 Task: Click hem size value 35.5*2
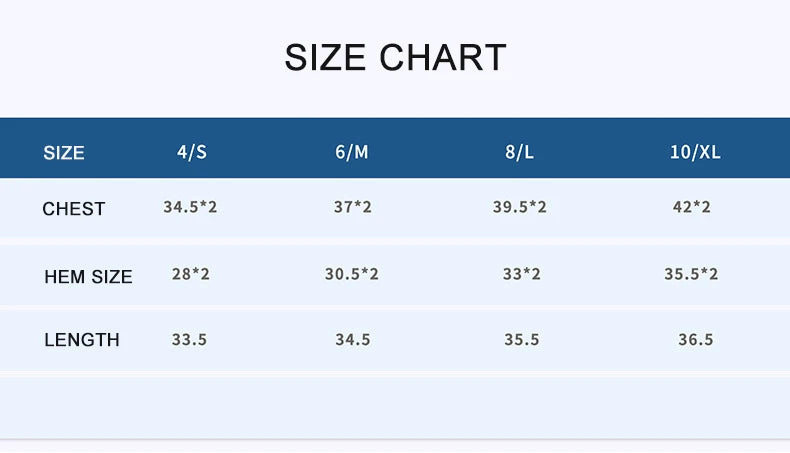pyautogui.click(x=692, y=273)
